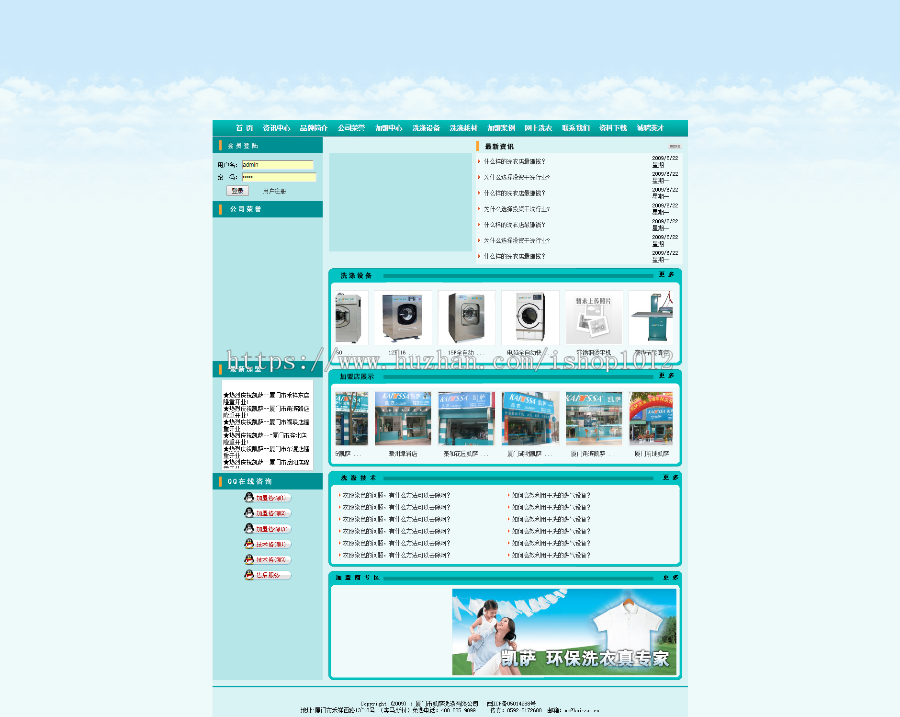The image size is (900, 717).
Task: Select 公司荣誉 in the top navigation
Action: (351, 128)
